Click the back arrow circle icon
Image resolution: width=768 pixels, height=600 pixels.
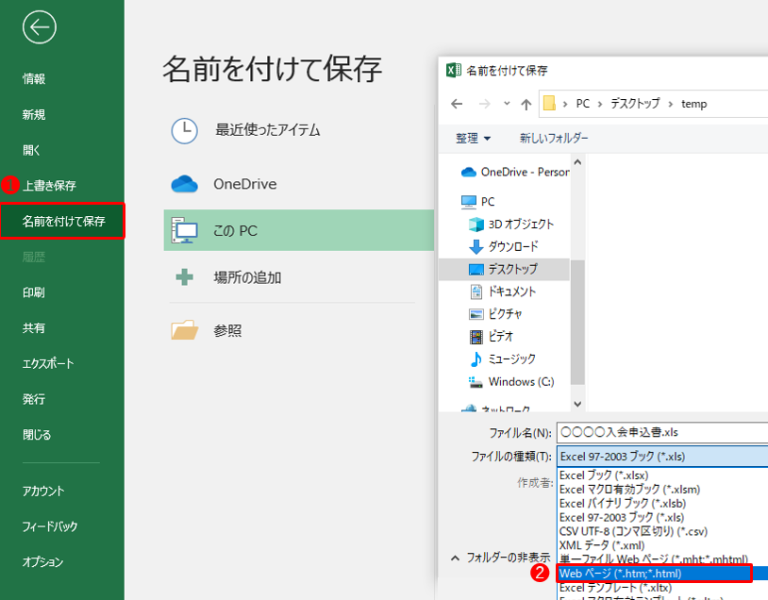pos(39,27)
